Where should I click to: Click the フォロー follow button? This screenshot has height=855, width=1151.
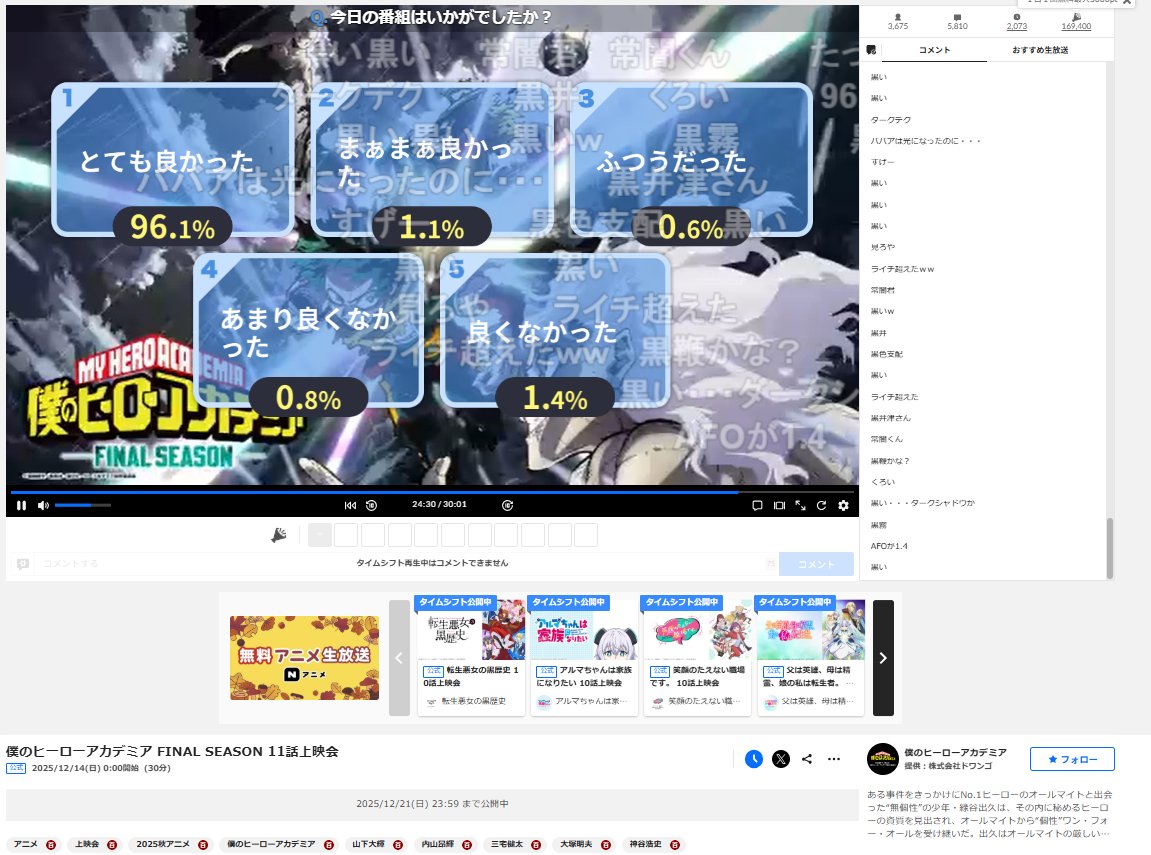(x=1072, y=759)
